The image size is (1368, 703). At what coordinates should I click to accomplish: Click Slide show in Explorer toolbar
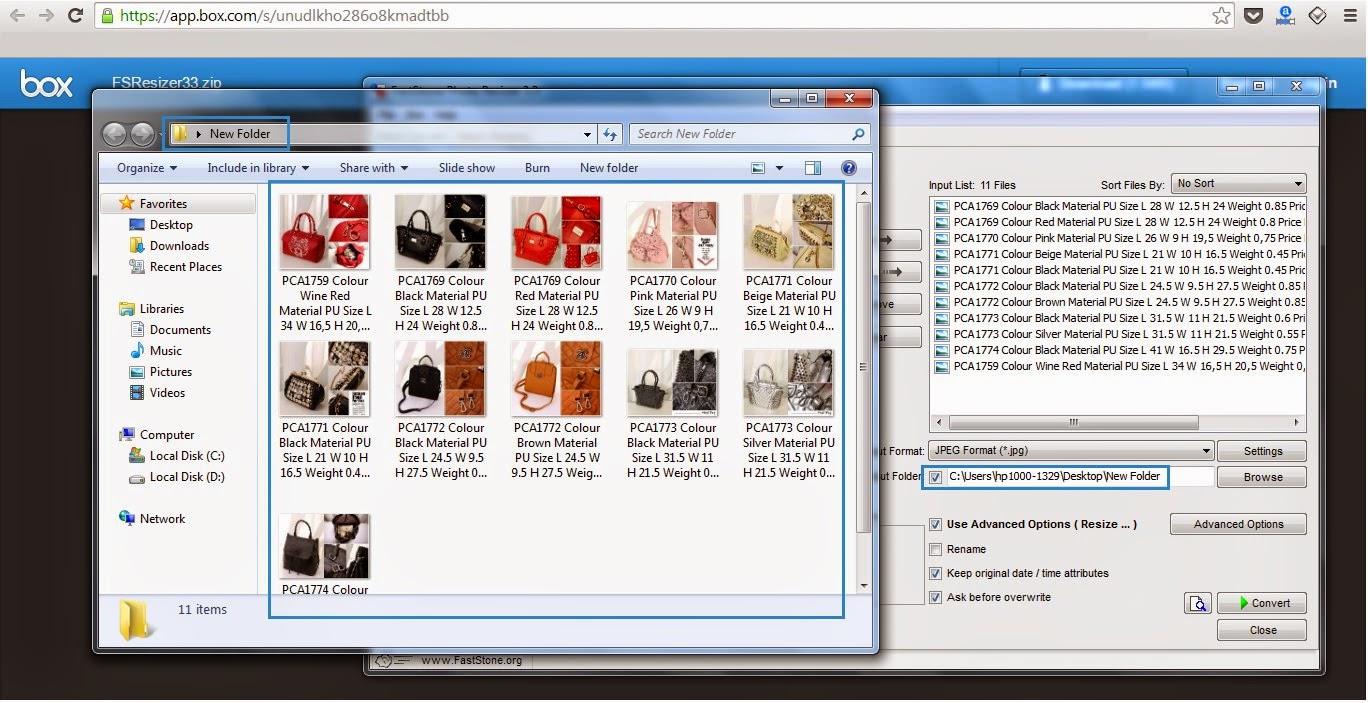467,168
